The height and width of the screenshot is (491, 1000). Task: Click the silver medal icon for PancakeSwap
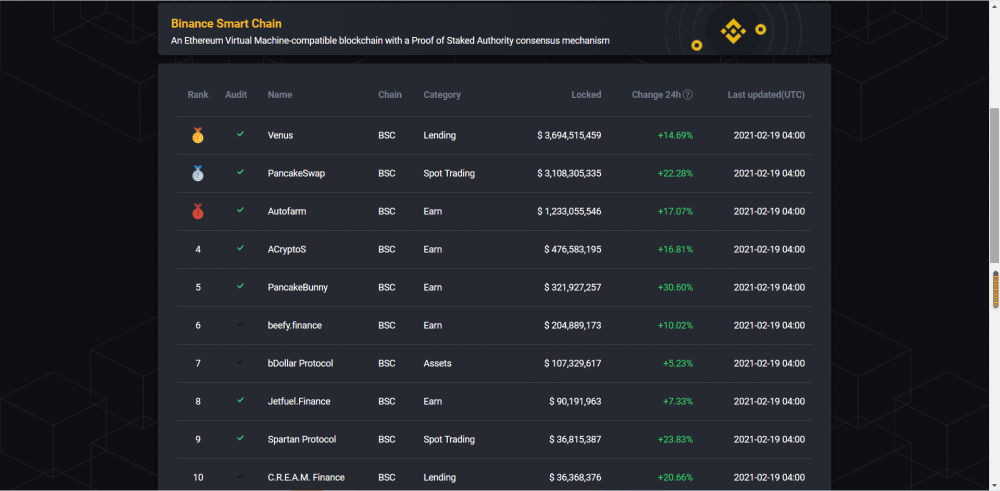(198, 173)
